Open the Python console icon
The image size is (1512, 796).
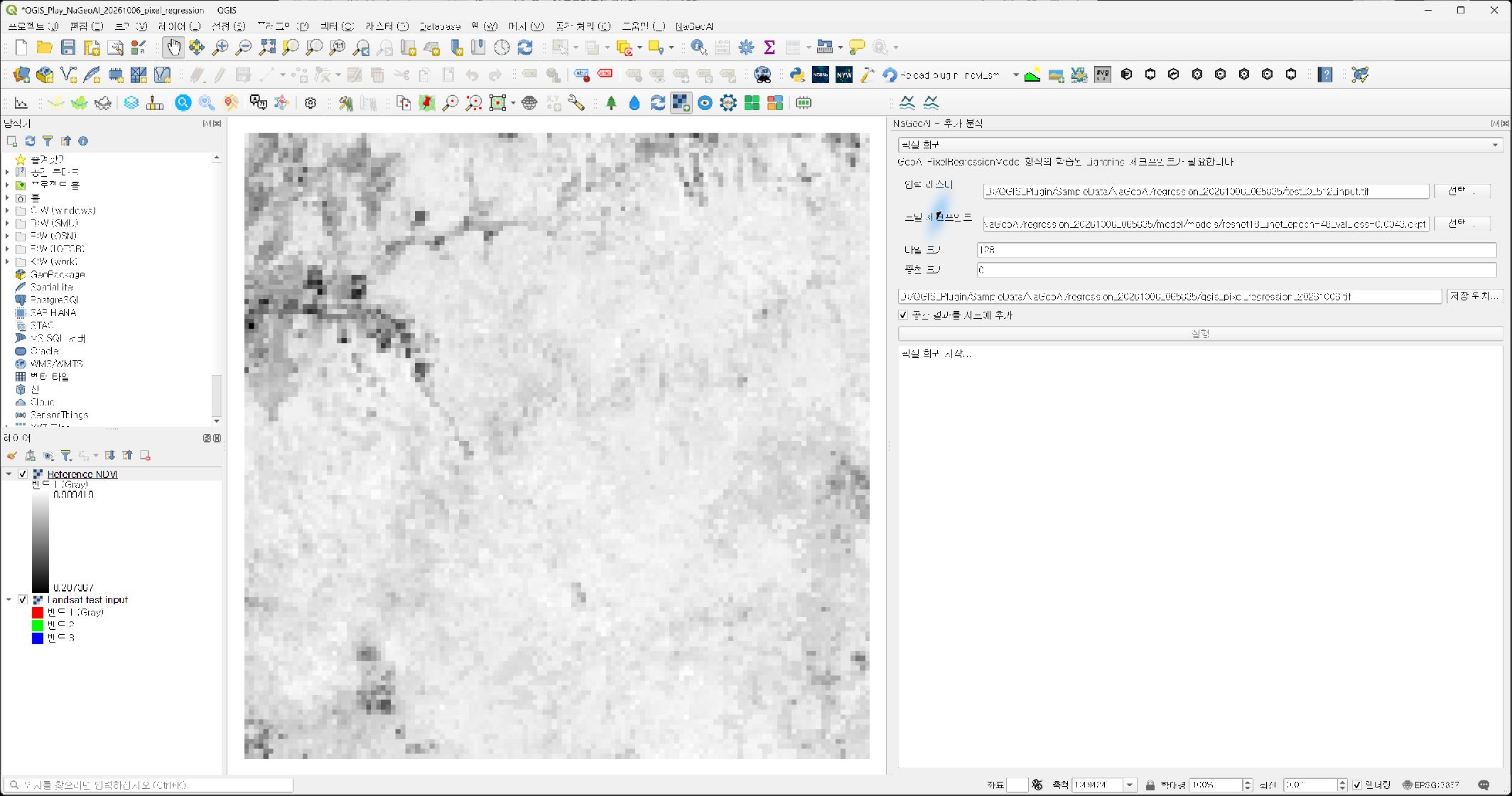797,75
